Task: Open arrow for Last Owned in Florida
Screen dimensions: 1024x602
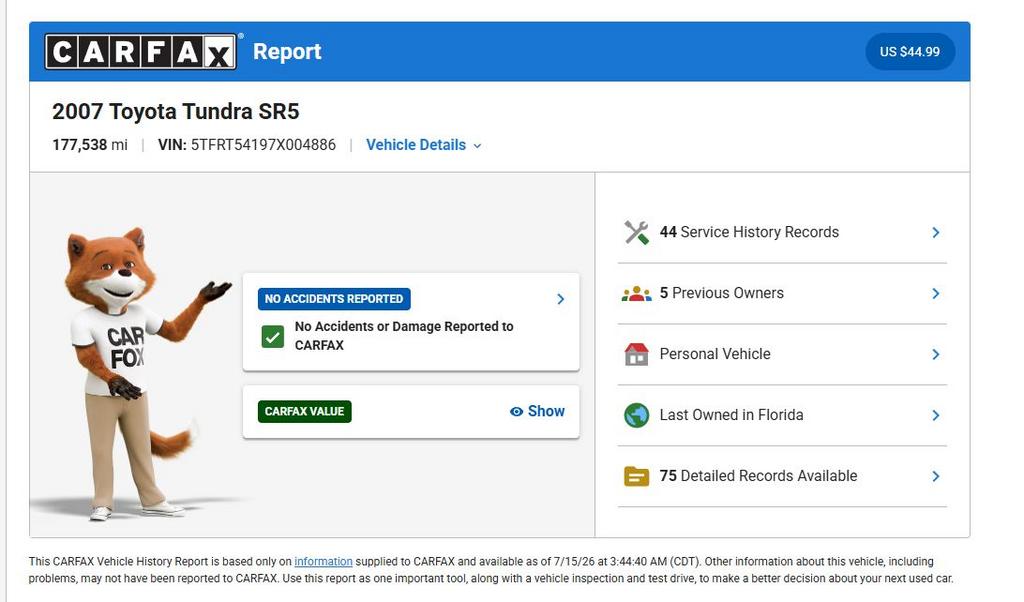Action: click(x=935, y=415)
